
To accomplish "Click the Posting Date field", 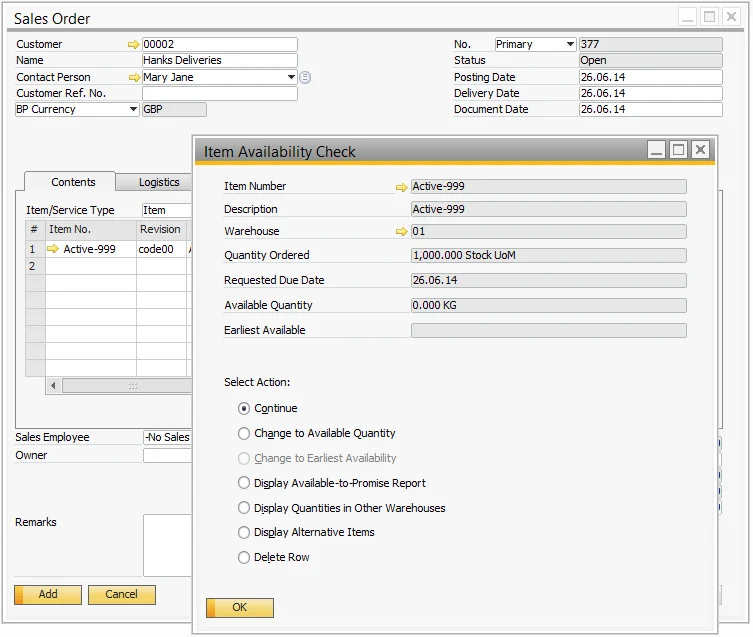I will click(x=651, y=77).
